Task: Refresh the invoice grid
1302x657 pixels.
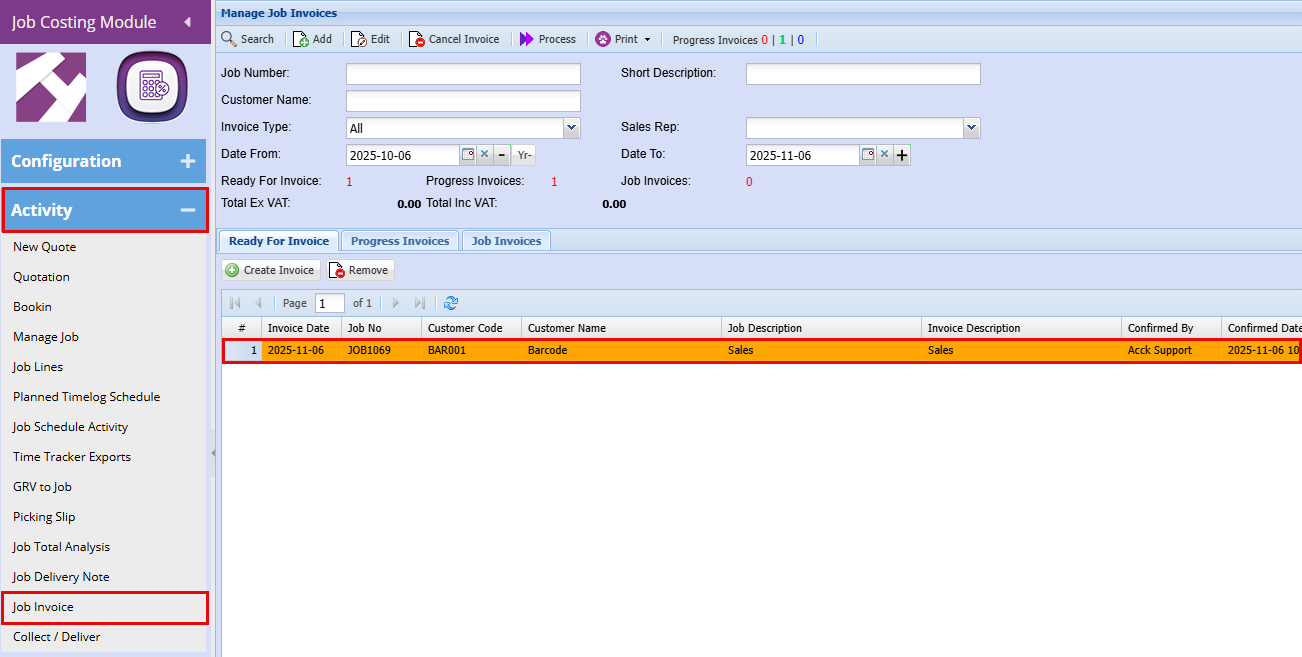Action: (451, 303)
